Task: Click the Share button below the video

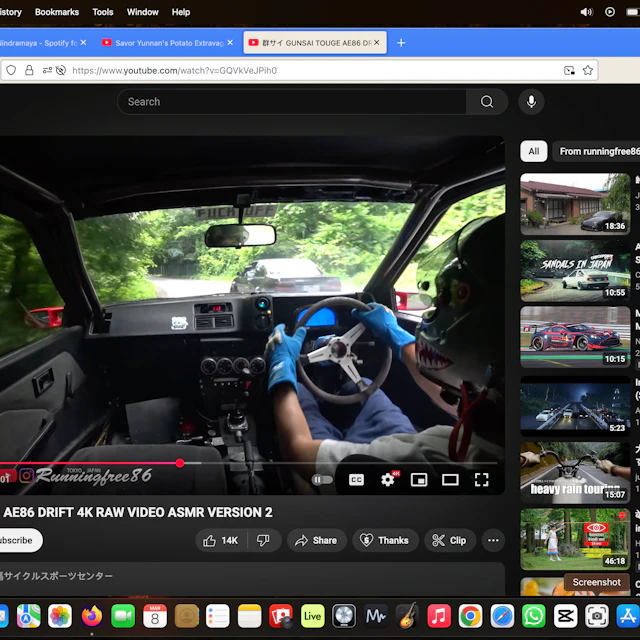Action: (x=314, y=540)
